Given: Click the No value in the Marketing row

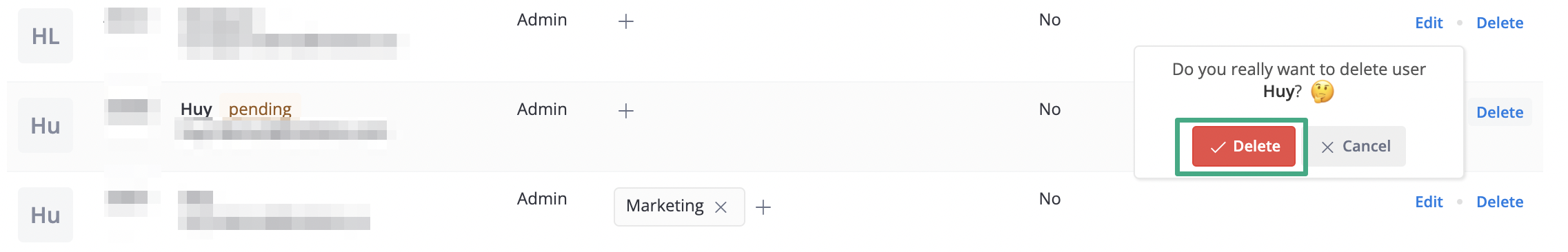Looking at the screenshot, I should point(1049,198).
